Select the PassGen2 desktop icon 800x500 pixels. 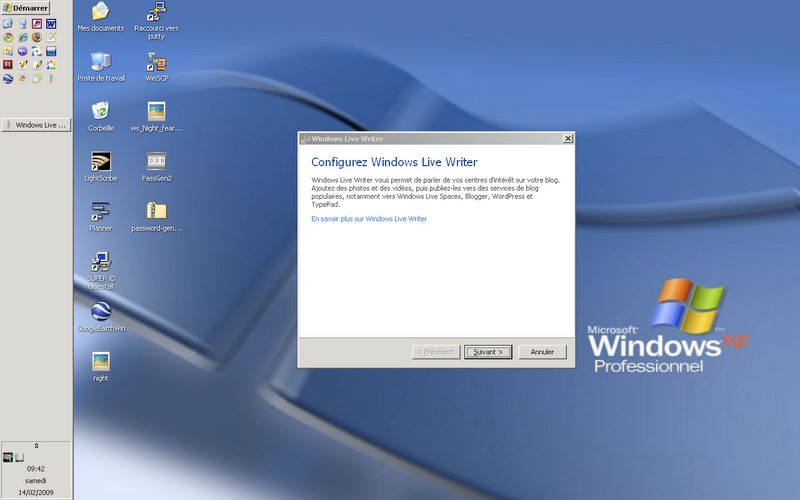pyautogui.click(x=156, y=166)
